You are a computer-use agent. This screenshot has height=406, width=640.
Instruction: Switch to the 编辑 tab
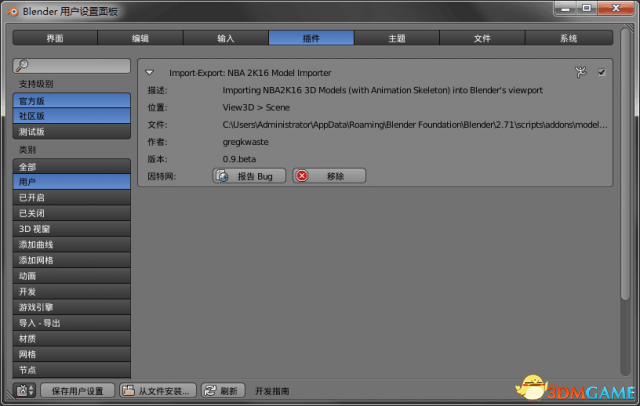tap(140, 38)
